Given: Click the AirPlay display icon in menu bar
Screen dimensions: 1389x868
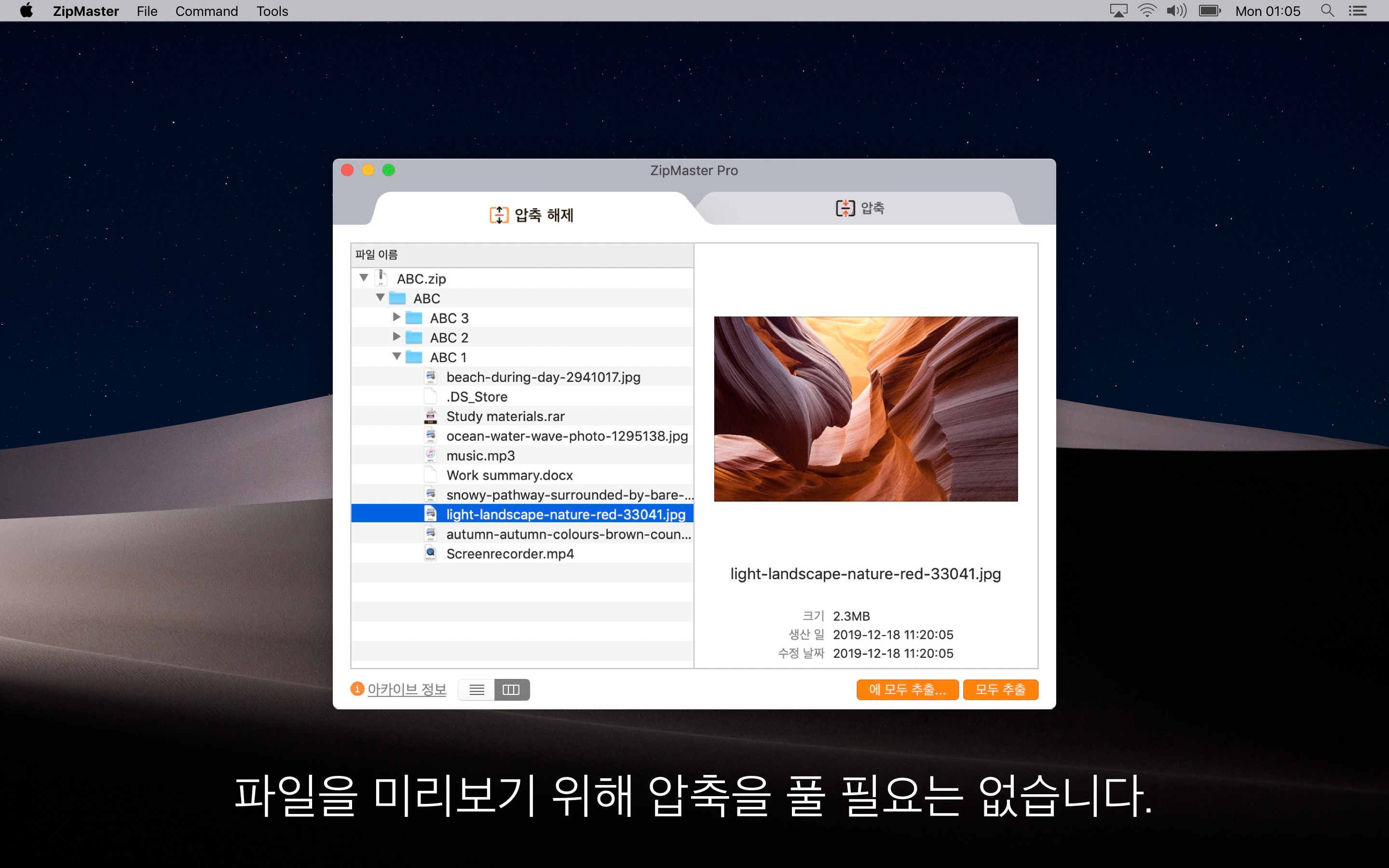Looking at the screenshot, I should click(x=1118, y=11).
